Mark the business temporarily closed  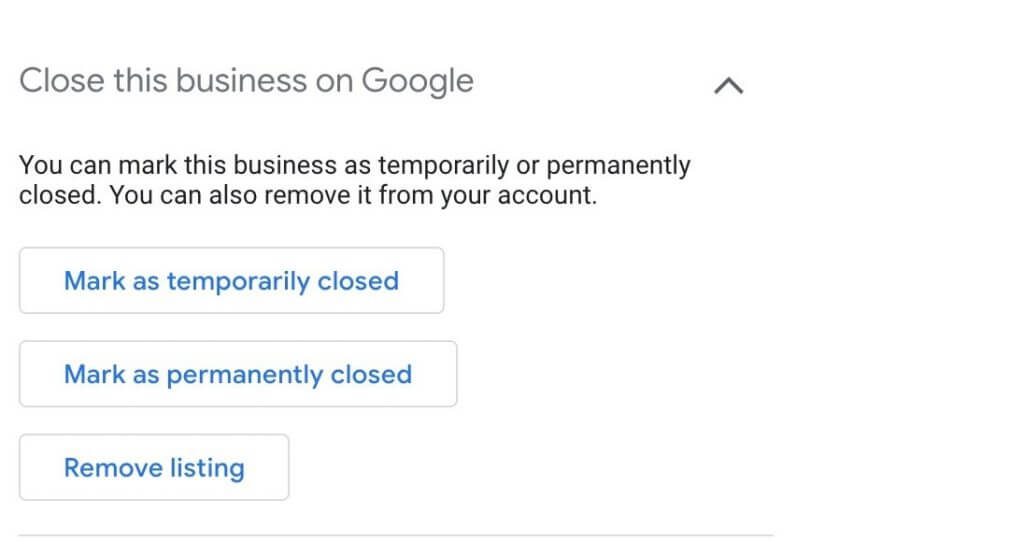coord(231,281)
